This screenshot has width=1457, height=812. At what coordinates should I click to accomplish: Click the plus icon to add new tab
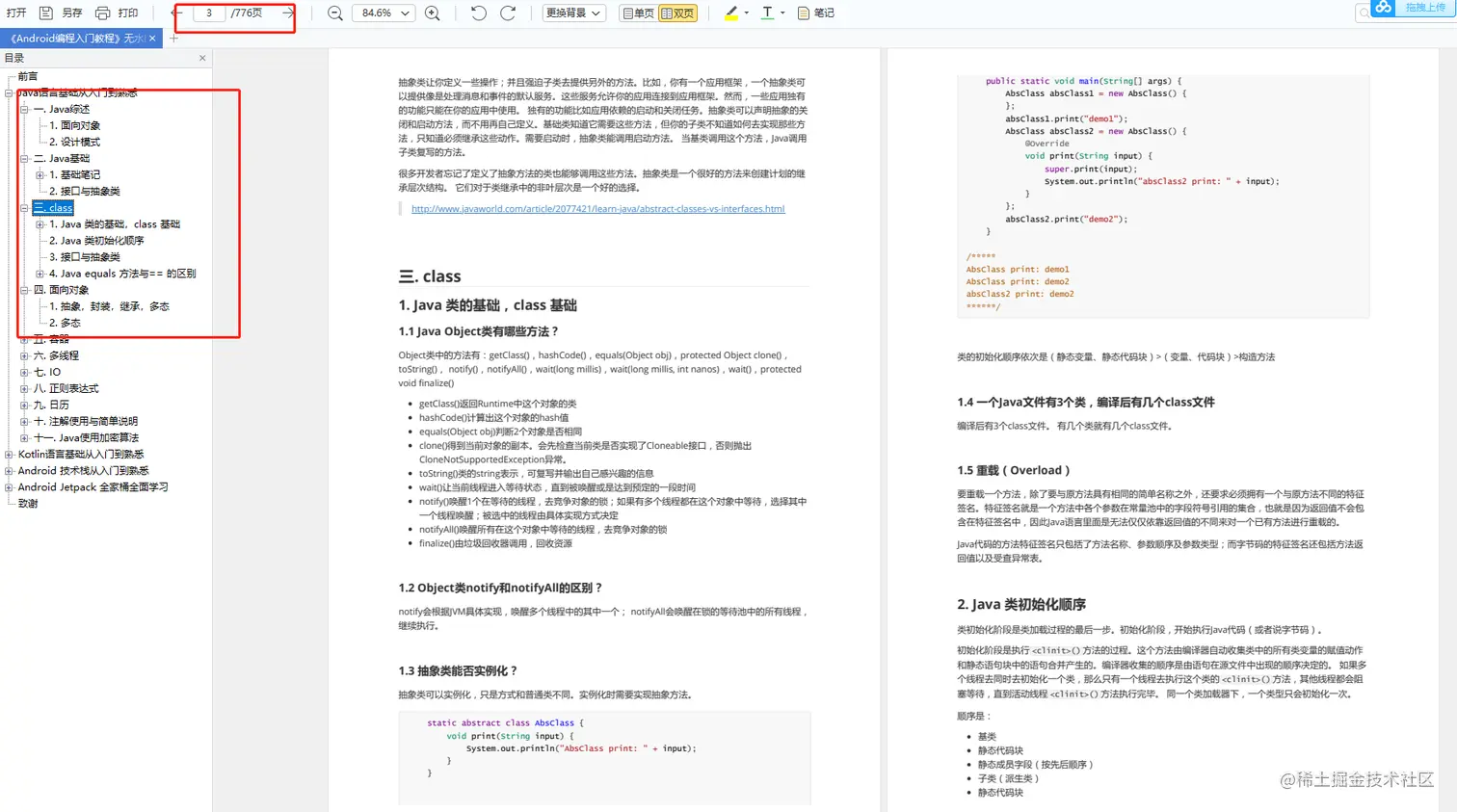point(173,39)
